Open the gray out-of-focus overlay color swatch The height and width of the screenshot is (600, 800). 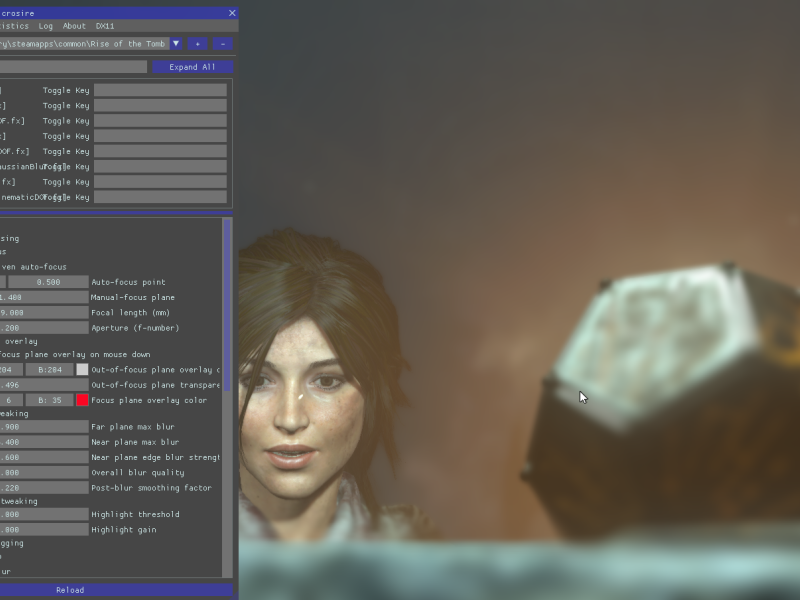[82, 370]
